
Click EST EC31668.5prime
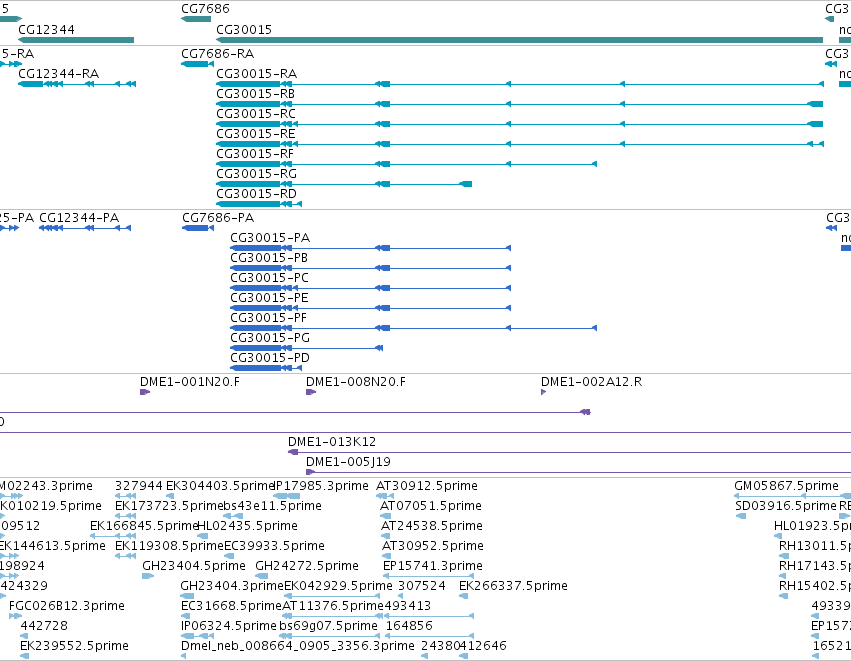(232, 606)
